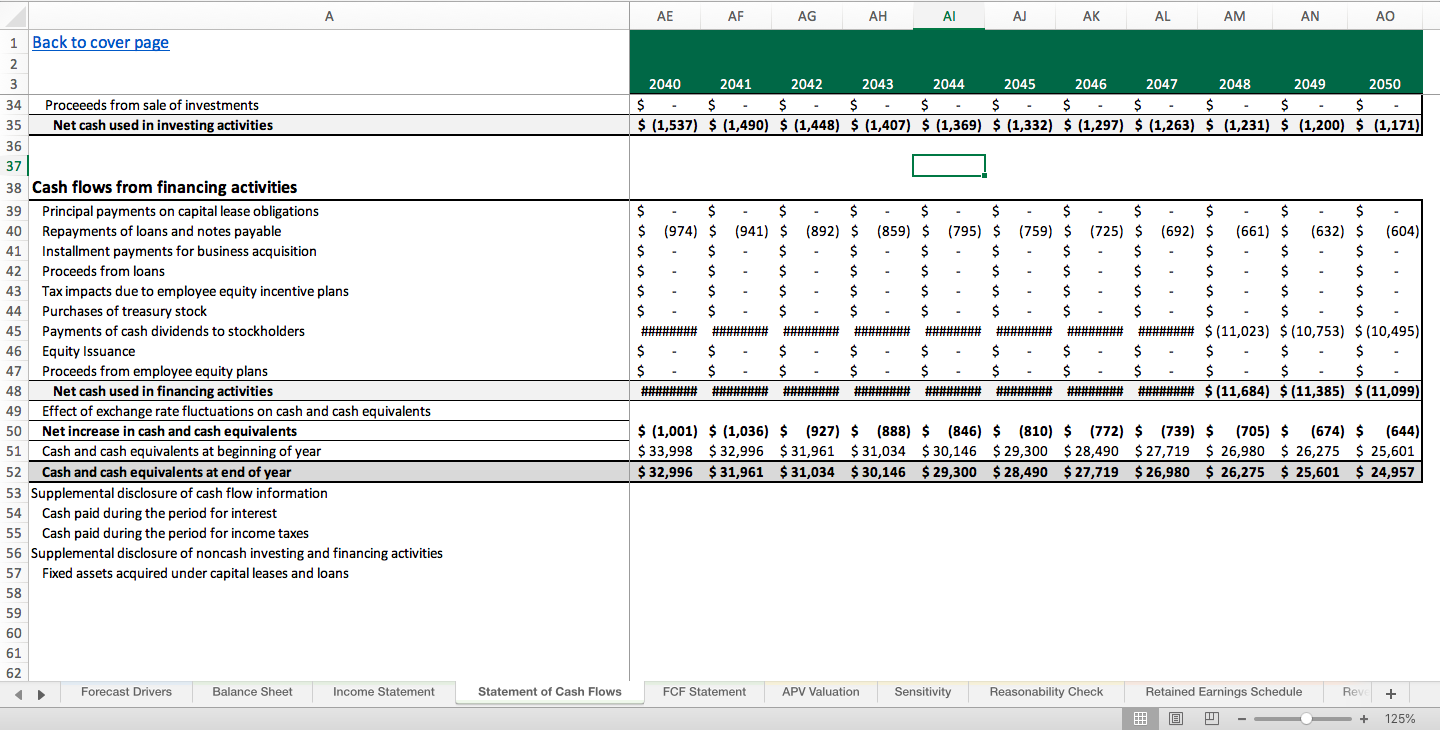Screen dimensions: 1440x730
Task: Open the 125% zoom level dialog
Action: click(1400, 718)
